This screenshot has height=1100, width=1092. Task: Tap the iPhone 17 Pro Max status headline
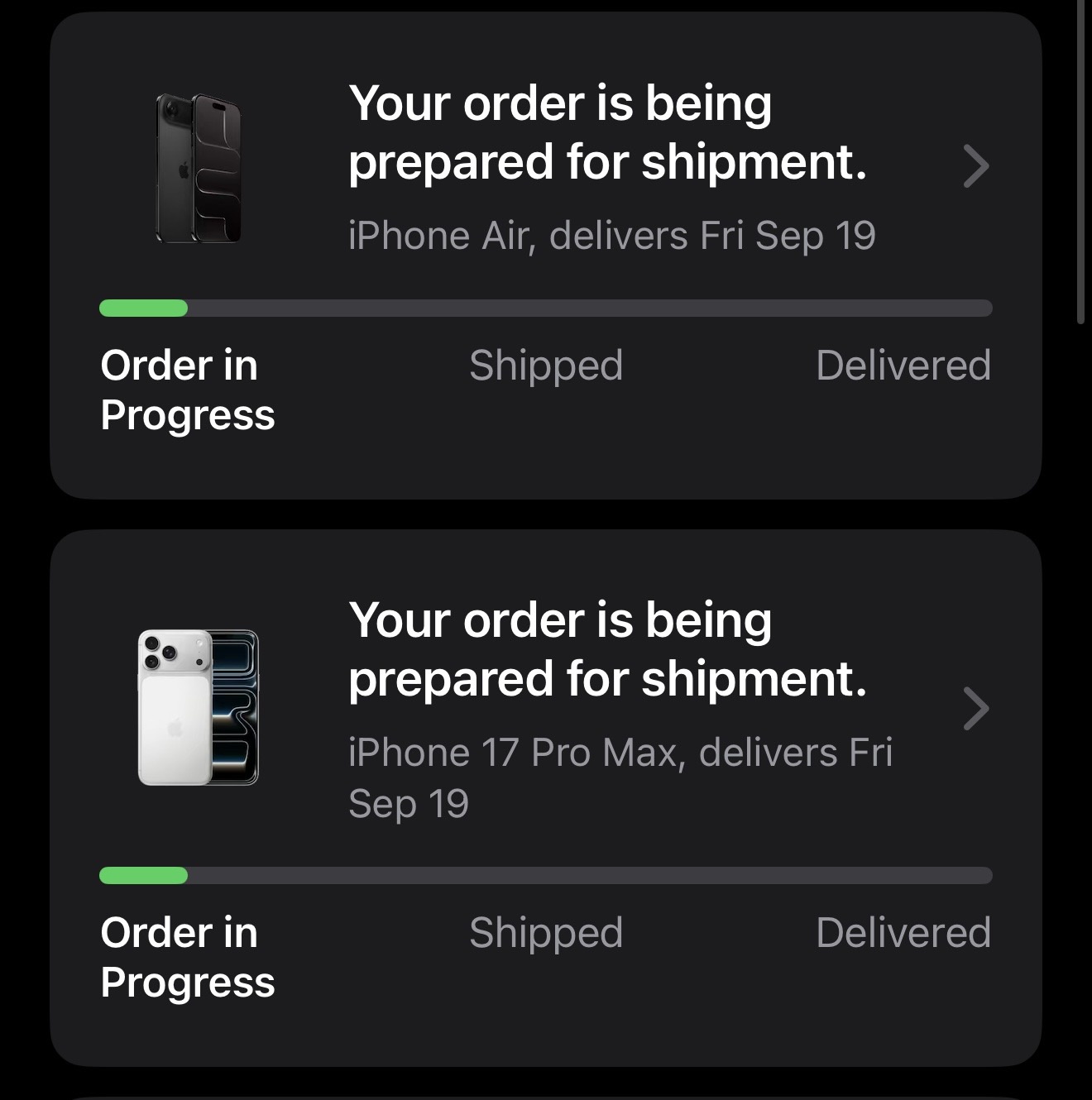(x=606, y=649)
